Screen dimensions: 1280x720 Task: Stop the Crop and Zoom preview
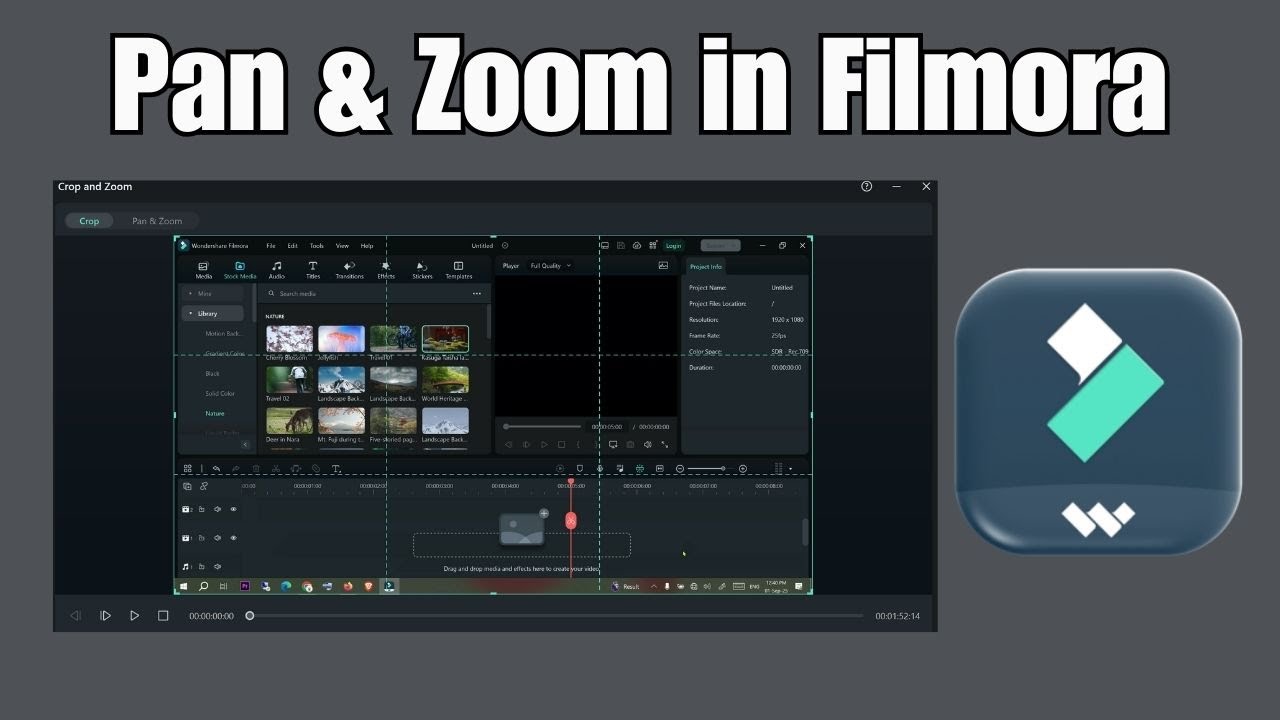[x=163, y=616]
